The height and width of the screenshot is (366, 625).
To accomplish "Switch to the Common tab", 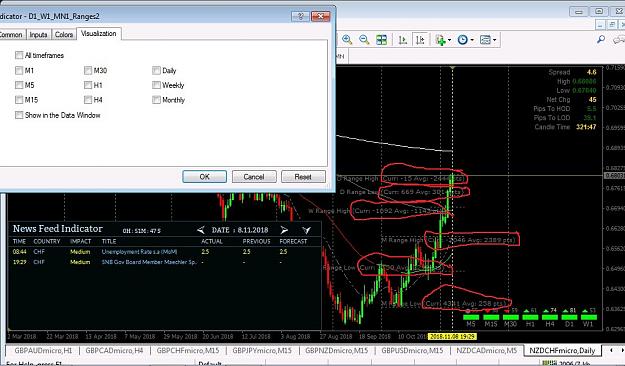I will [x=12, y=35].
